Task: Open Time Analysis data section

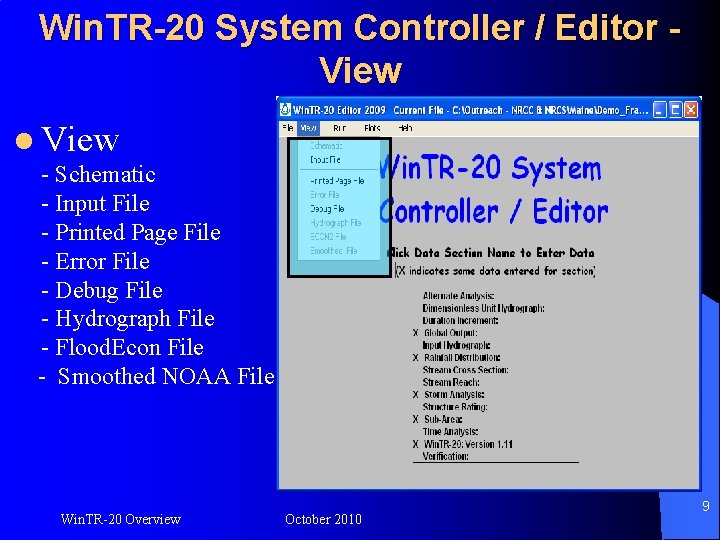Action: (x=450, y=432)
